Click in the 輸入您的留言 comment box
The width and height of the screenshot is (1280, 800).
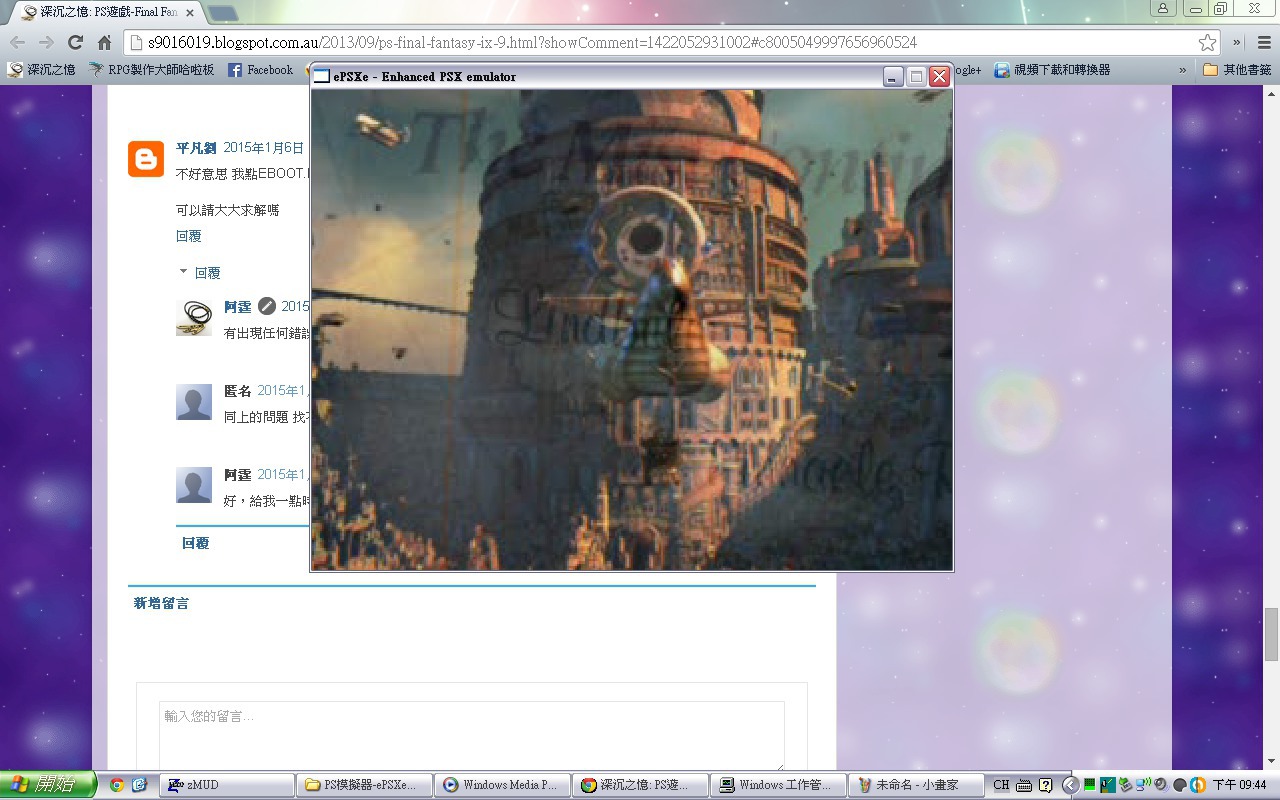point(471,735)
